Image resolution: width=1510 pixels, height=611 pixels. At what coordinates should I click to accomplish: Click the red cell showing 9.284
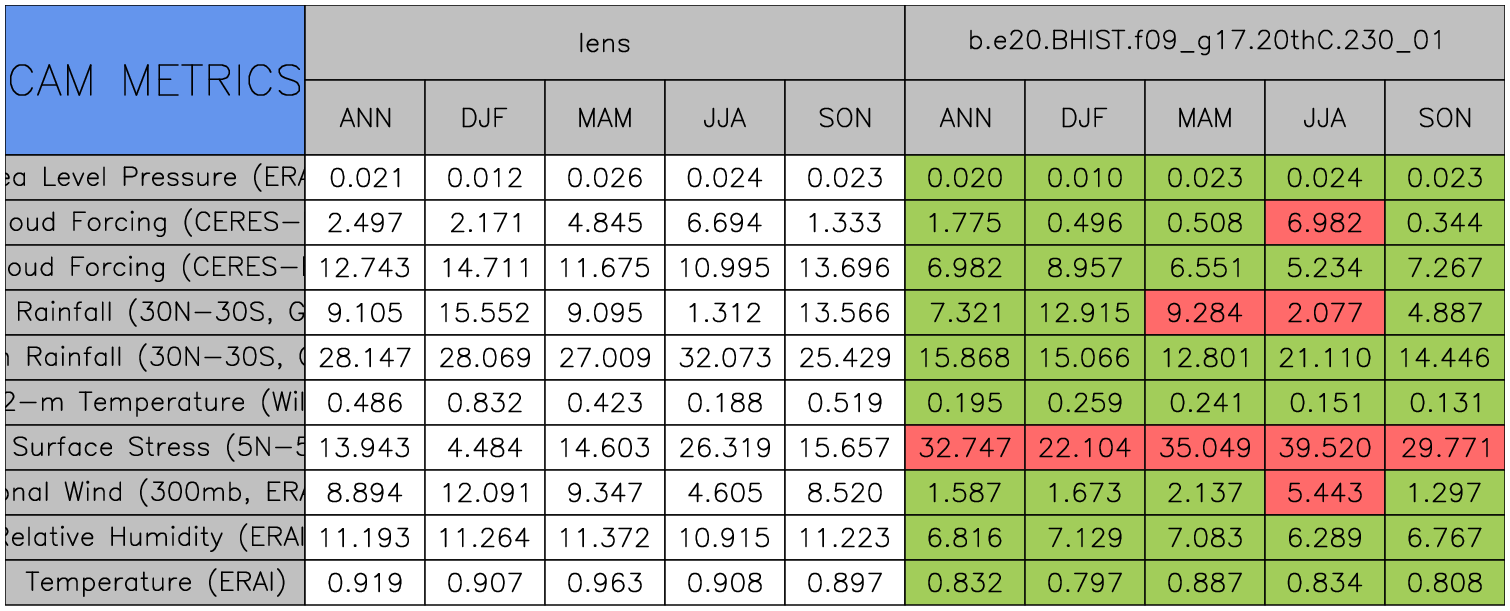pos(1205,313)
